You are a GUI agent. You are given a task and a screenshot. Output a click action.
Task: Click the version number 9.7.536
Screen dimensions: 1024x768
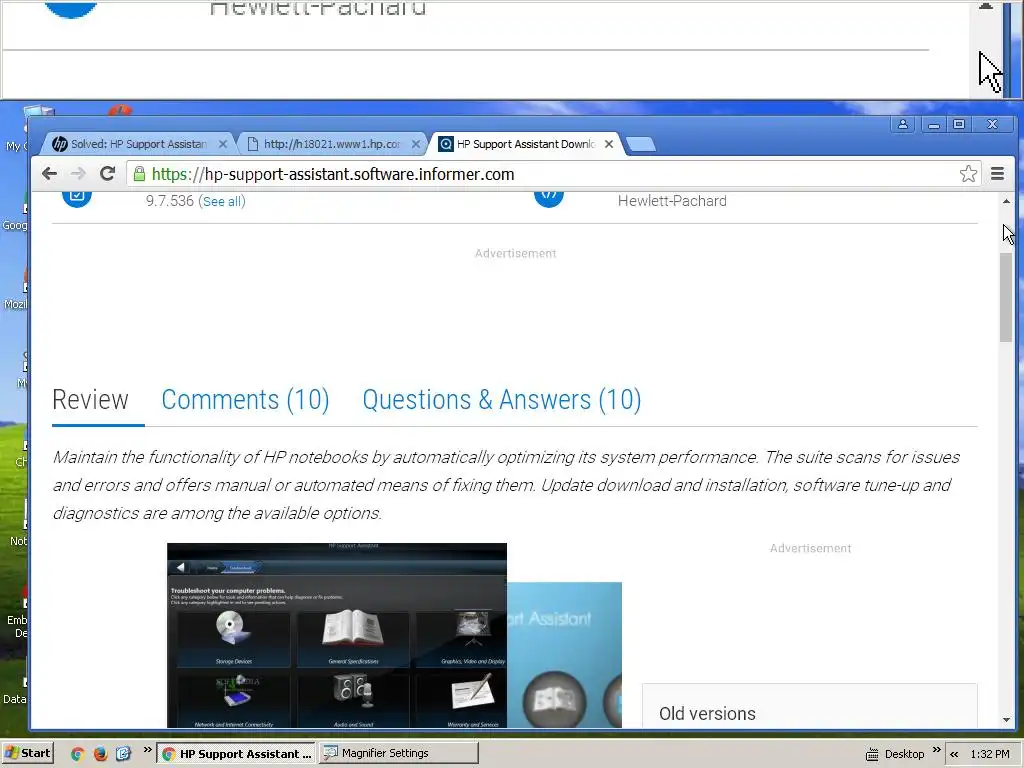pos(170,201)
